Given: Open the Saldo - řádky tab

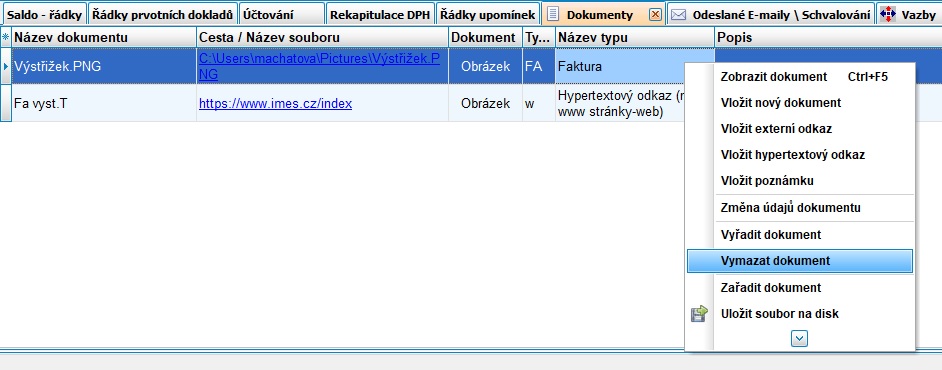Looking at the screenshot, I should 44,15.
